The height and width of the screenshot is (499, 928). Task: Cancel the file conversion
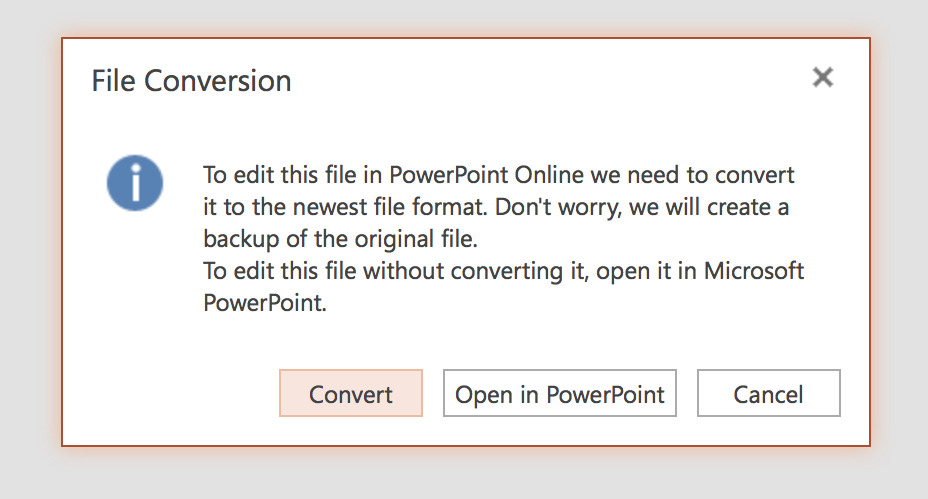point(769,394)
